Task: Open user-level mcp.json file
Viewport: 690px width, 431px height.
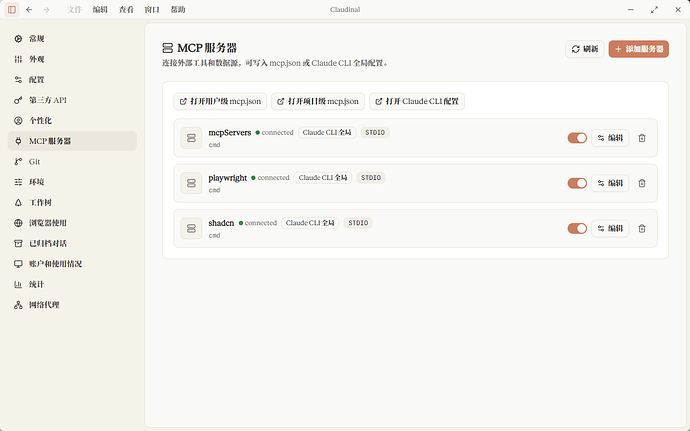Action: [220, 101]
